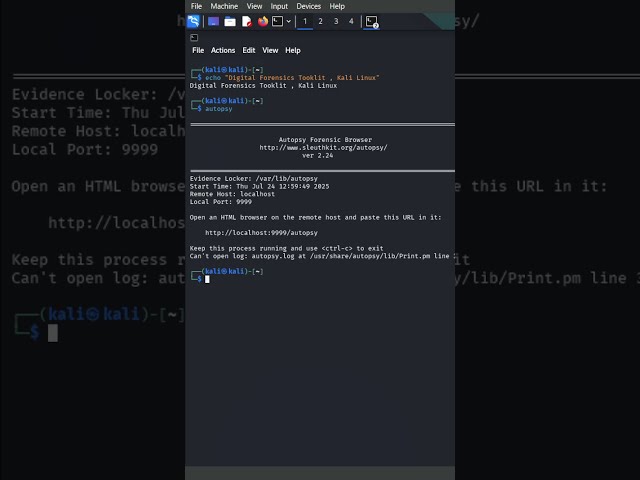Click the terminal cursor at last prompt
640x480 pixels.
tap(207, 279)
